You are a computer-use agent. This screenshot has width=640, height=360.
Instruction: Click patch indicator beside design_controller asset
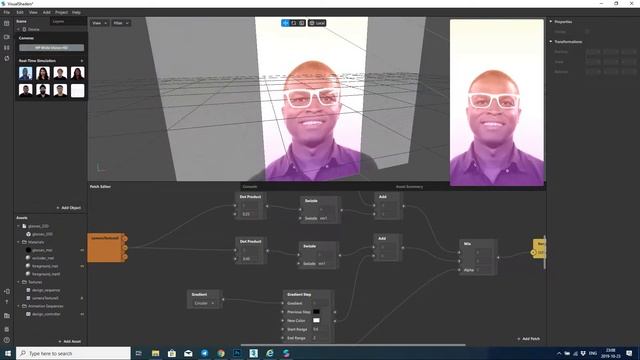[x=82, y=314]
